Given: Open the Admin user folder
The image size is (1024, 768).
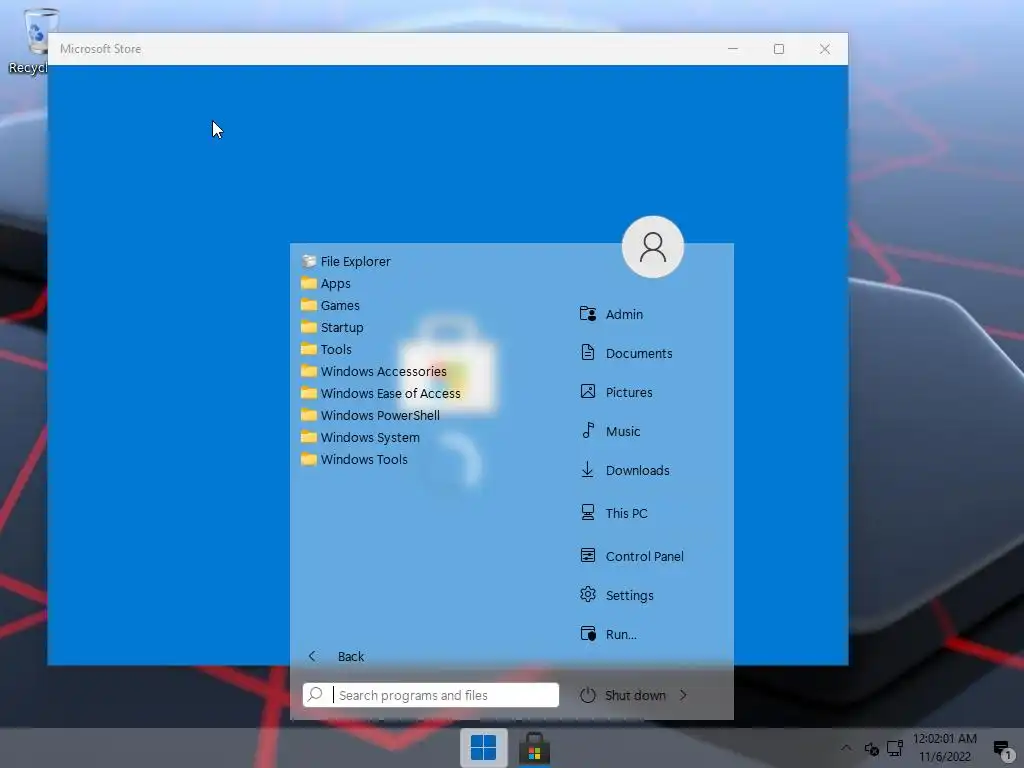Looking at the screenshot, I should [611, 314].
